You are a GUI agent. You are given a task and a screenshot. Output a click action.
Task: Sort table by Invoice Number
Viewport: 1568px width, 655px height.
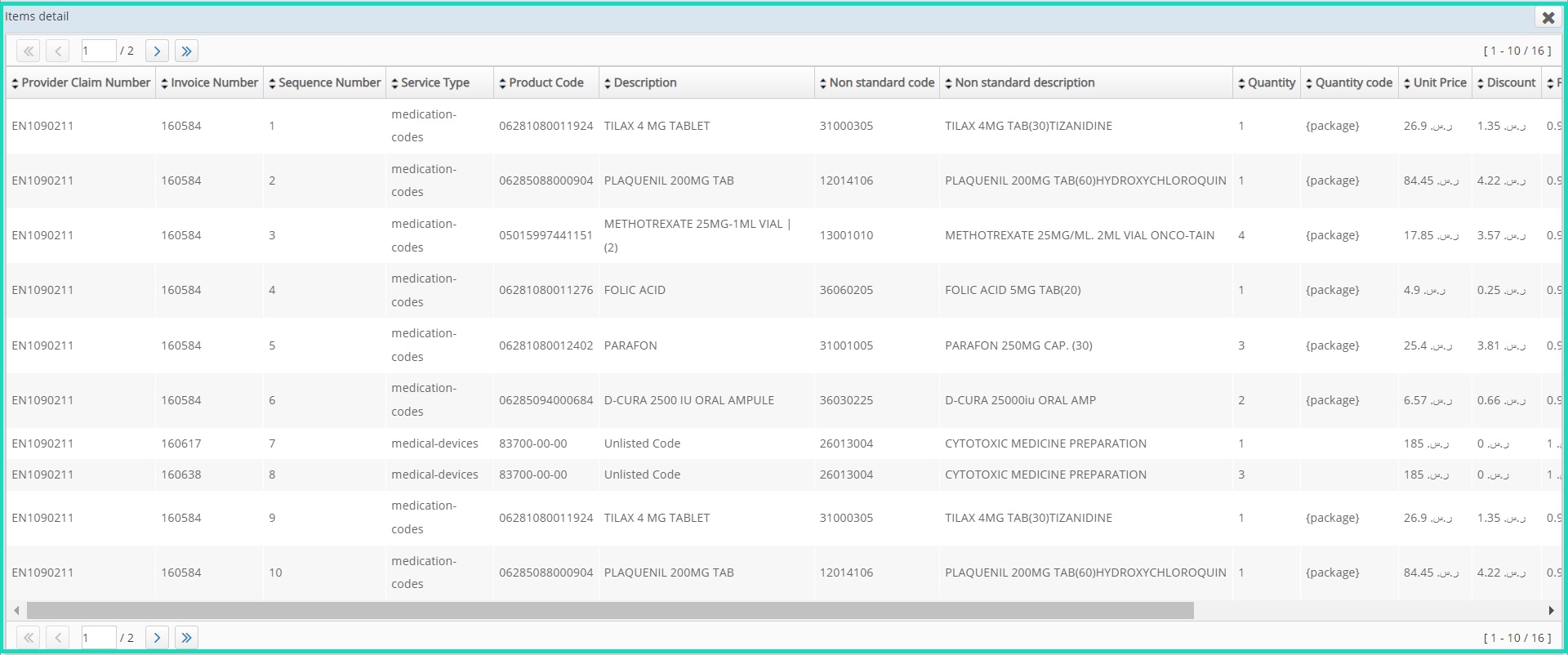coord(210,82)
